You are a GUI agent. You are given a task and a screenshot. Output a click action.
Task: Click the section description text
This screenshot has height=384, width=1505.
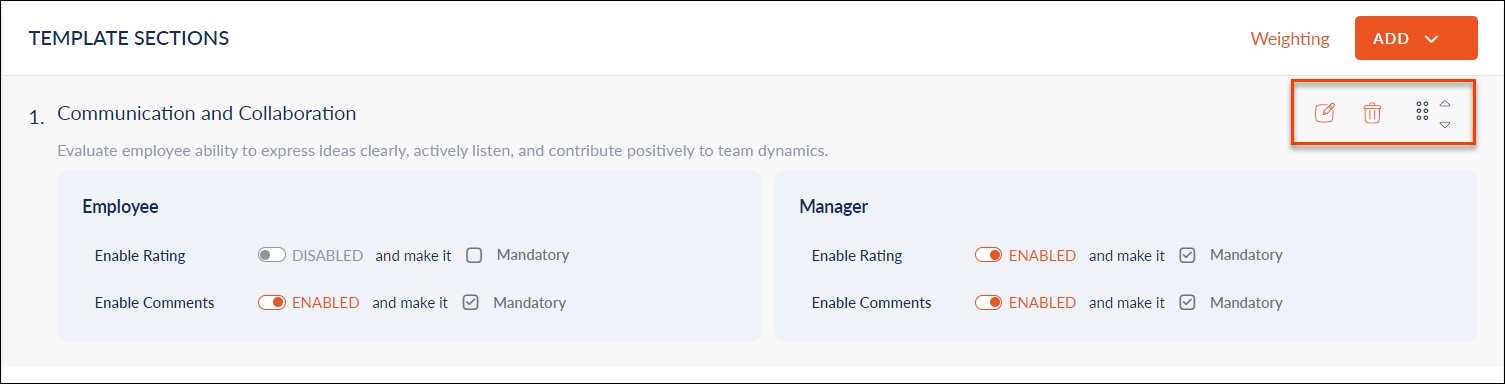(443, 152)
